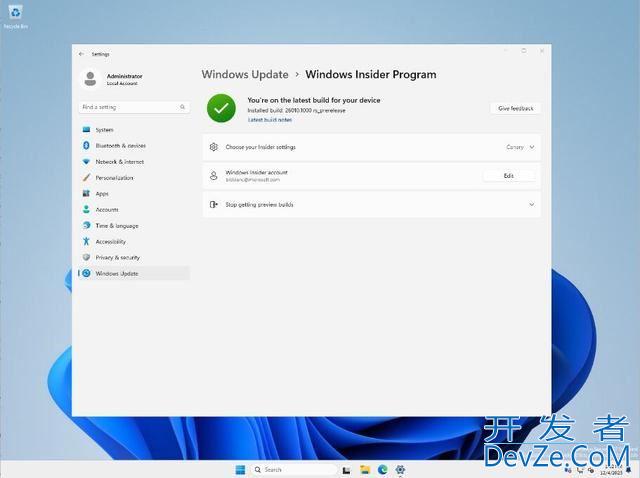Open the Windows Start button
The width and height of the screenshot is (640, 478).
tap(240, 469)
